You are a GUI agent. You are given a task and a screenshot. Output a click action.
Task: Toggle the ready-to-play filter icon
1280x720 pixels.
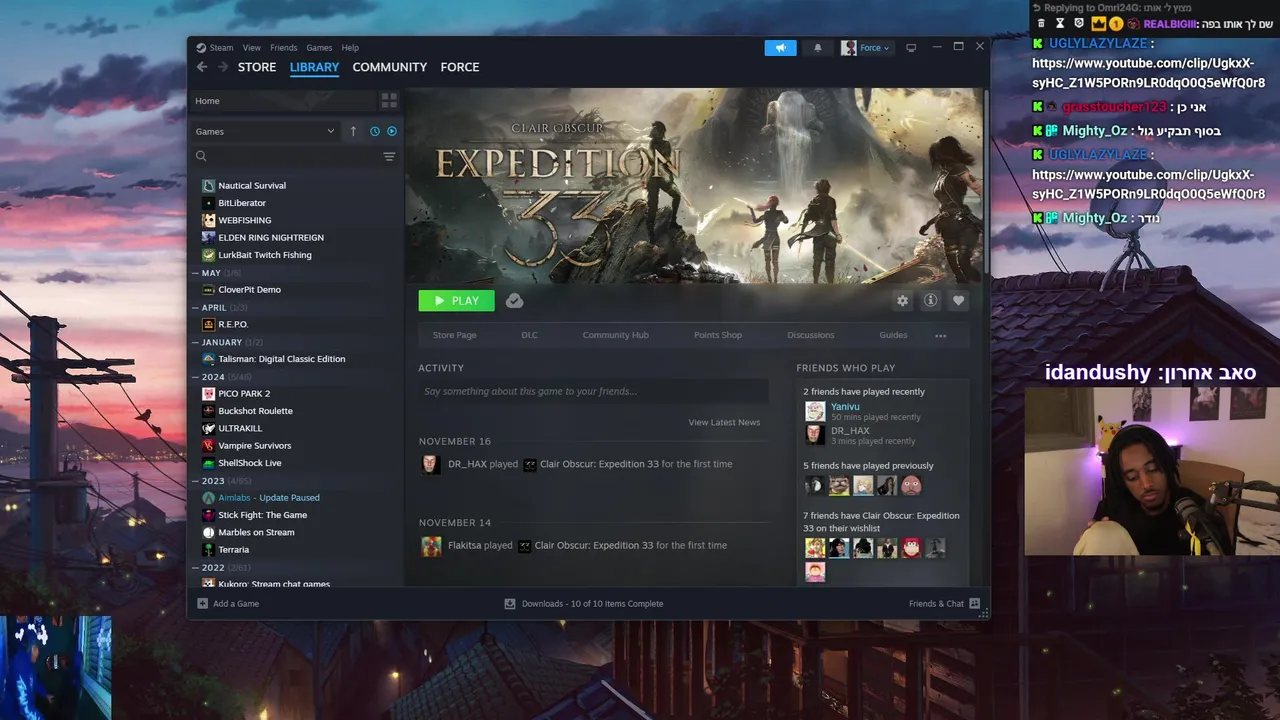(x=391, y=131)
